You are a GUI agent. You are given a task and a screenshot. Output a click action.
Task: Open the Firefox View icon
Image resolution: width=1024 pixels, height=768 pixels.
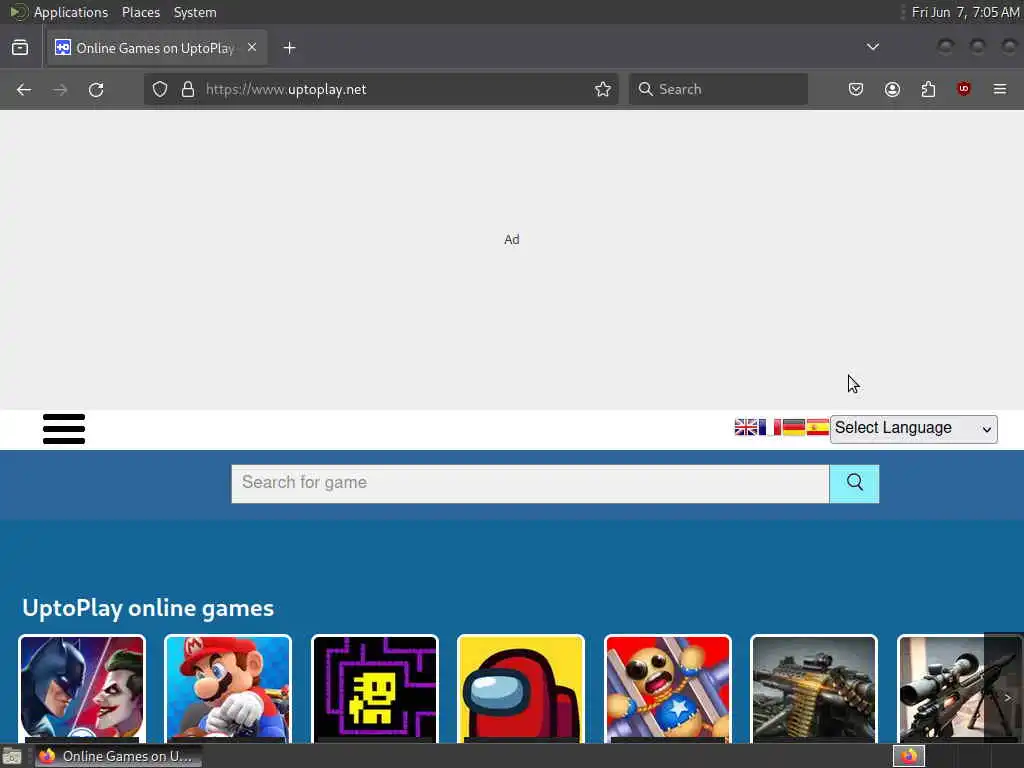pyautogui.click(x=20, y=48)
